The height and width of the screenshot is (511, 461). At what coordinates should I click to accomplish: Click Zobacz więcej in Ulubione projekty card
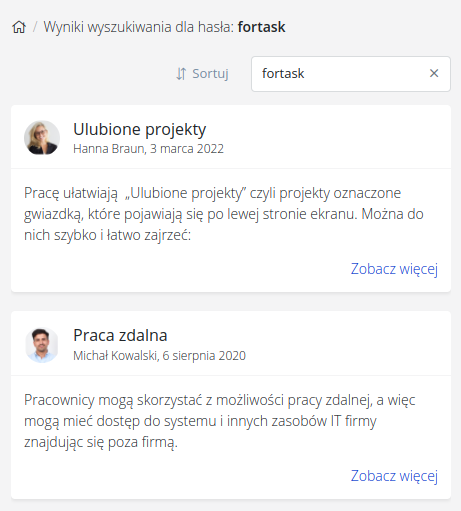pos(394,269)
